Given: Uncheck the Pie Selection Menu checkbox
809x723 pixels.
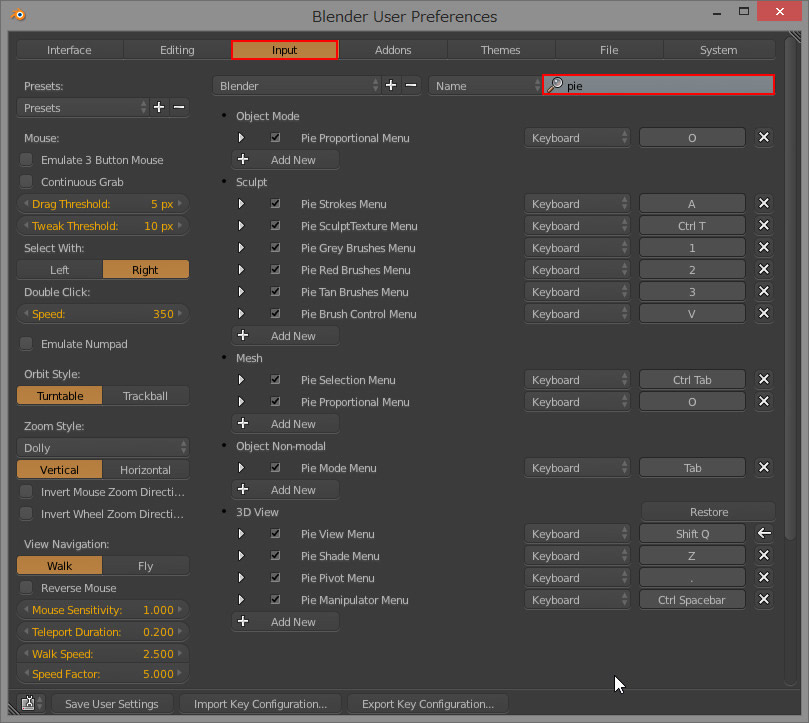Looking at the screenshot, I should pyautogui.click(x=276, y=379).
